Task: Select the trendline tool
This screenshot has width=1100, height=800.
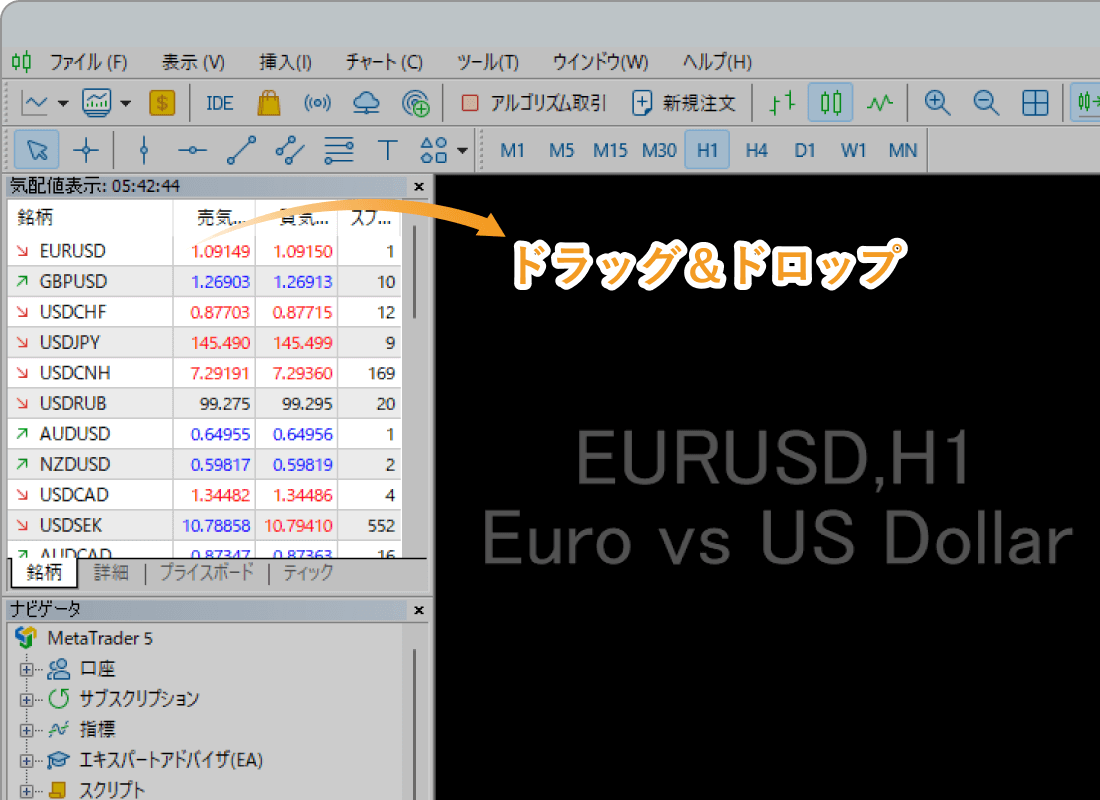Action: click(x=241, y=149)
